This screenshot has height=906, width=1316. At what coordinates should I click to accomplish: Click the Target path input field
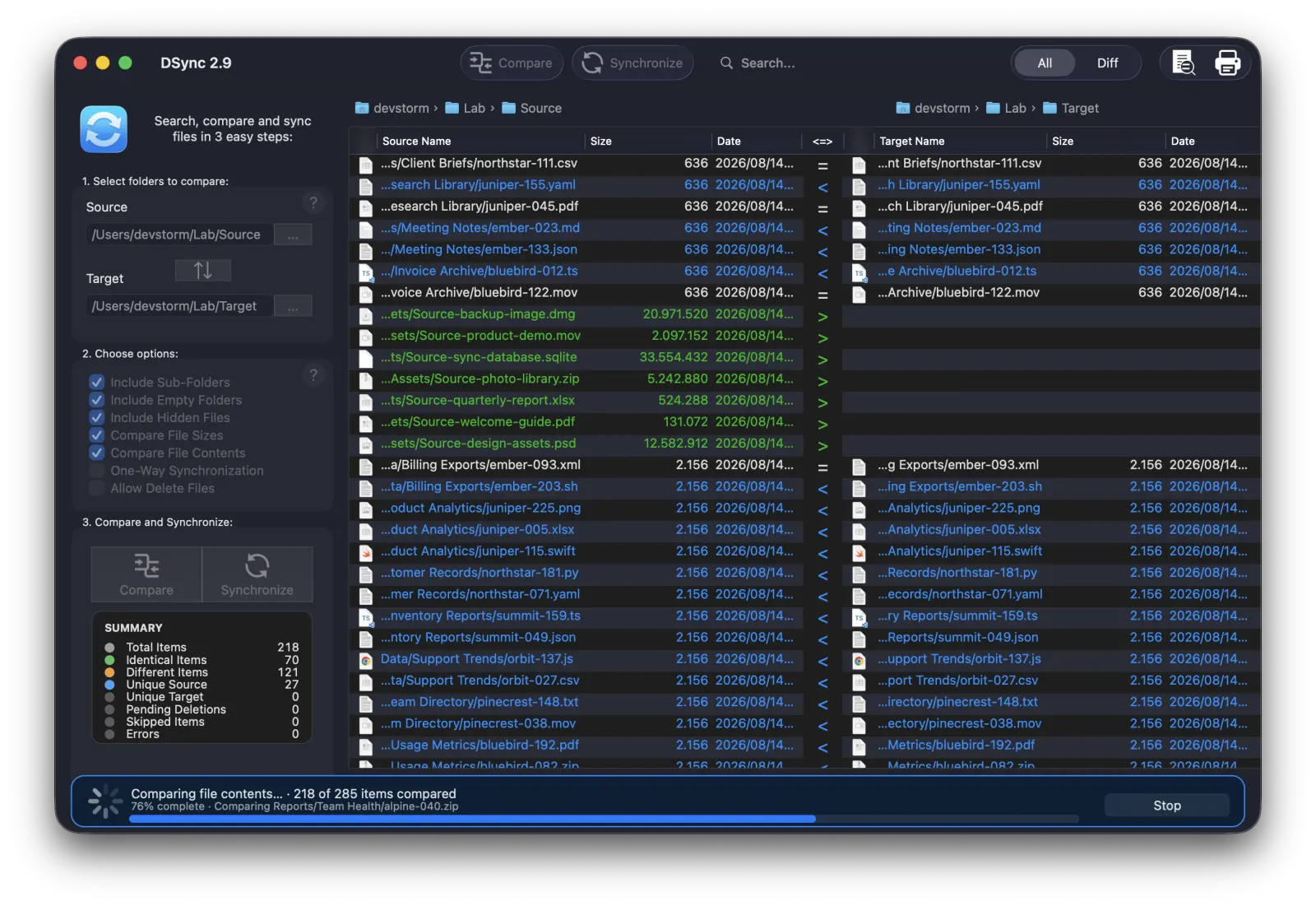click(178, 307)
